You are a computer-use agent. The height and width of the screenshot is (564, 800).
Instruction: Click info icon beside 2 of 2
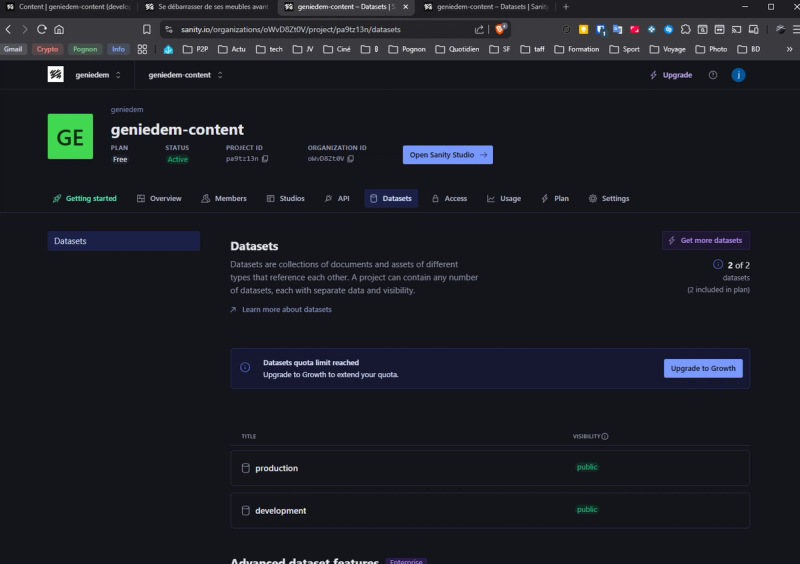pyautogui.click(x=718, y=264)
